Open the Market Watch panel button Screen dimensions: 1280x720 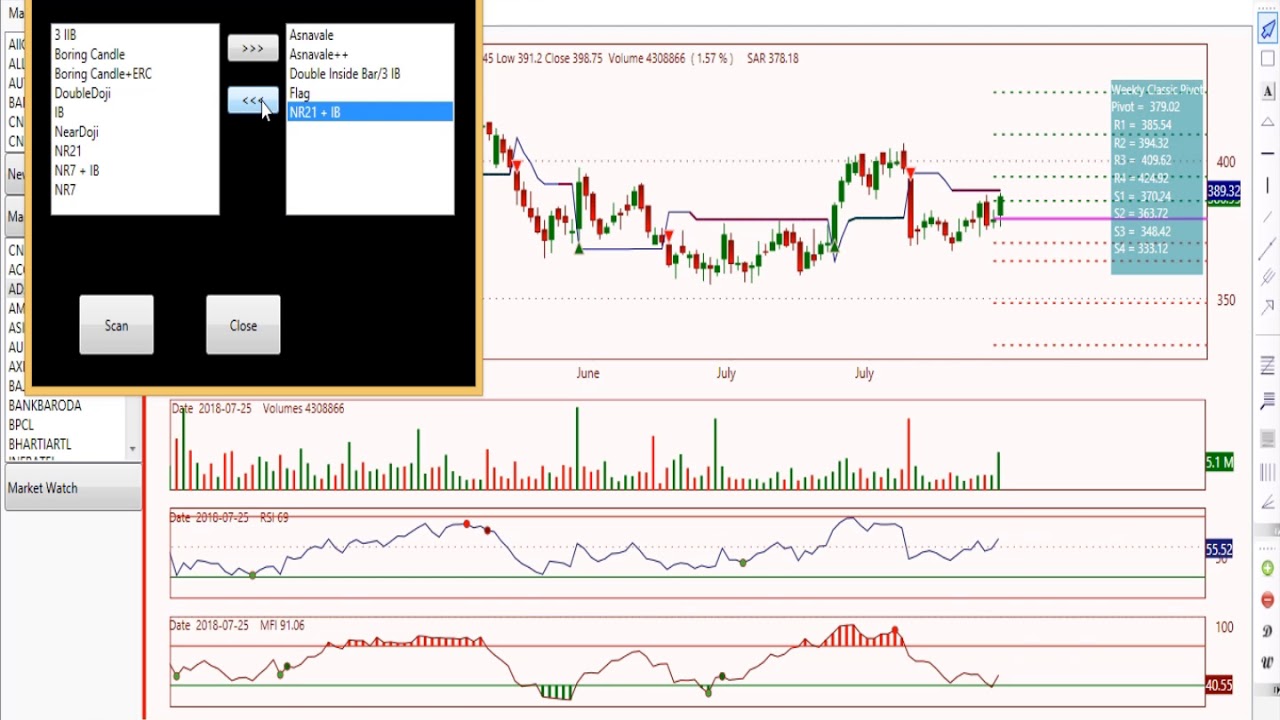[x=73, y=488]
